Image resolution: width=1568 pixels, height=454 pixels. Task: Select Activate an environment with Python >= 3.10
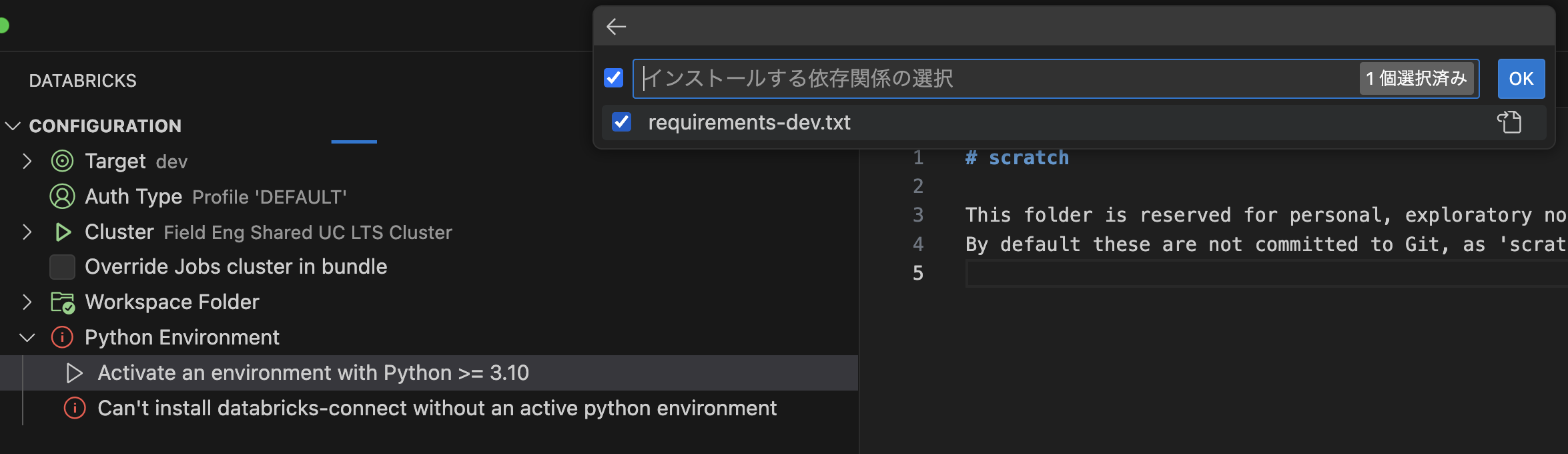pos(313,373)
